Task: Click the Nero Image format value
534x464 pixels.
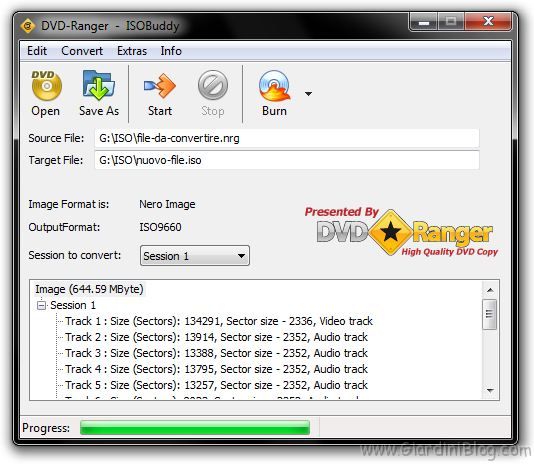Action: coord(167,204)
